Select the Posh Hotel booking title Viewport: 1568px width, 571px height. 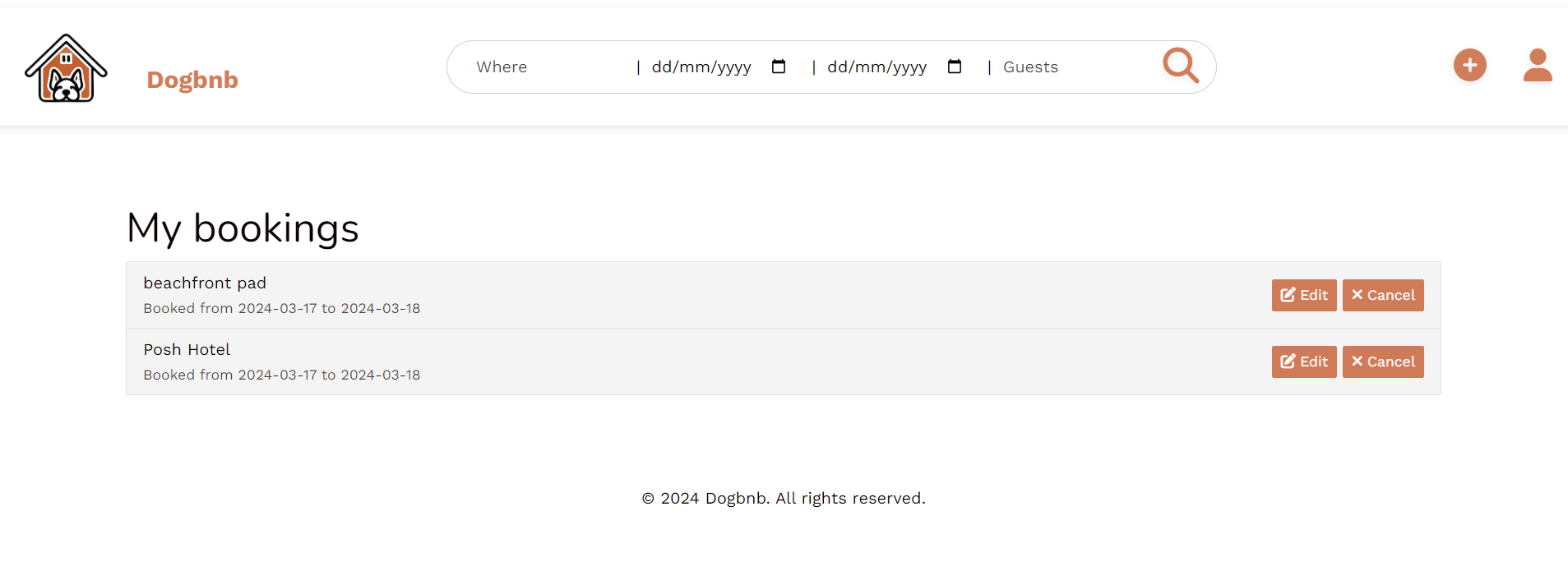coord(187,349)
